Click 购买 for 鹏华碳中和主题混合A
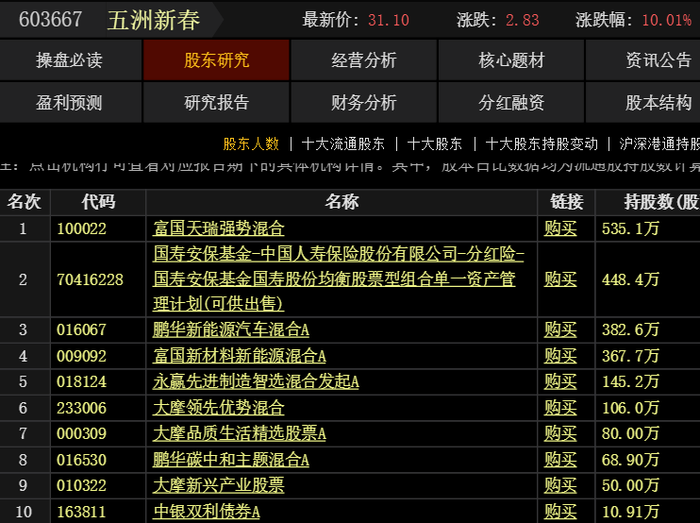700x523 pixels. [560, 460]
